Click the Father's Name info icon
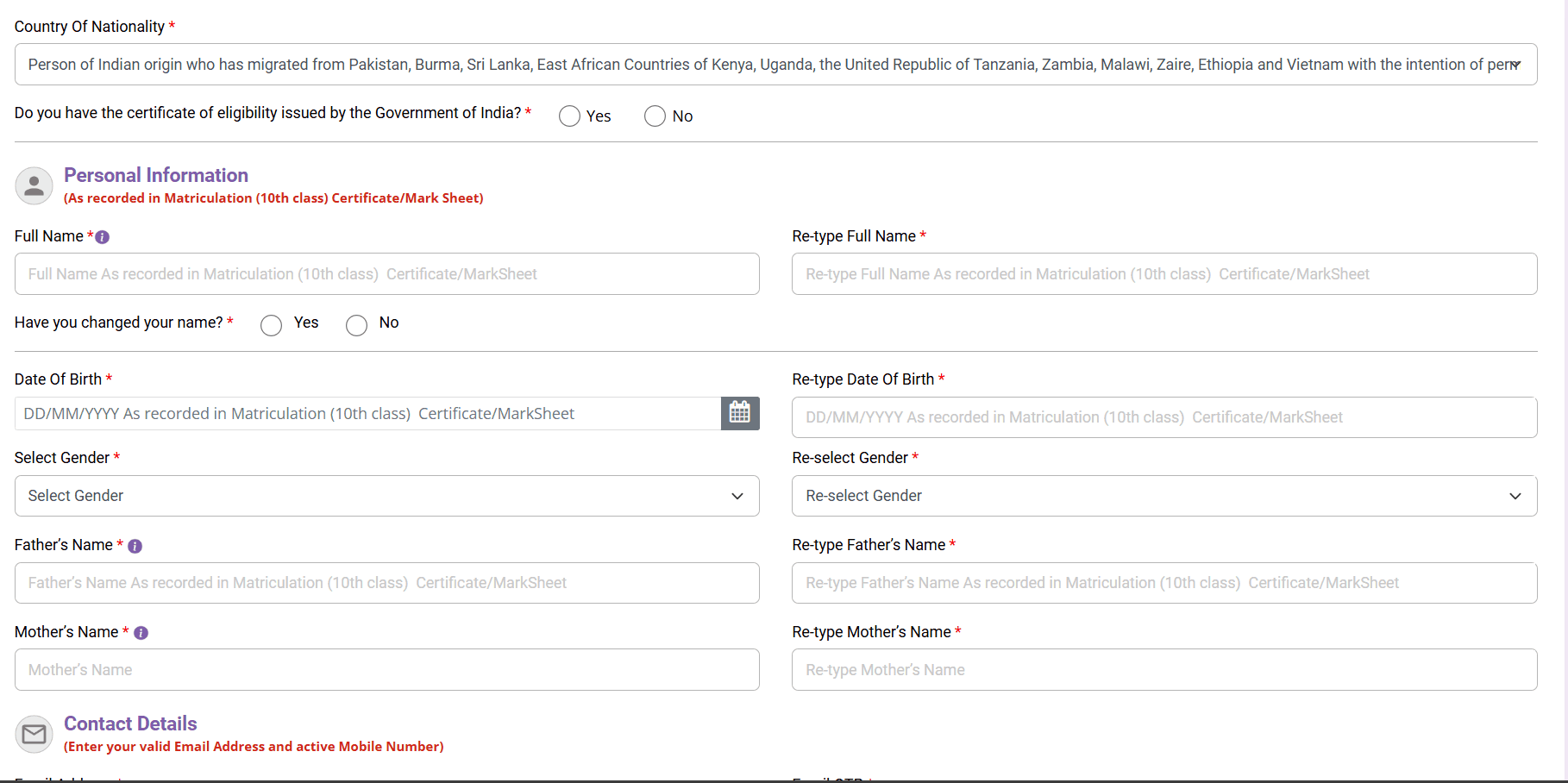The height and width of the screenshot is (783, 1568). (135, 546)
